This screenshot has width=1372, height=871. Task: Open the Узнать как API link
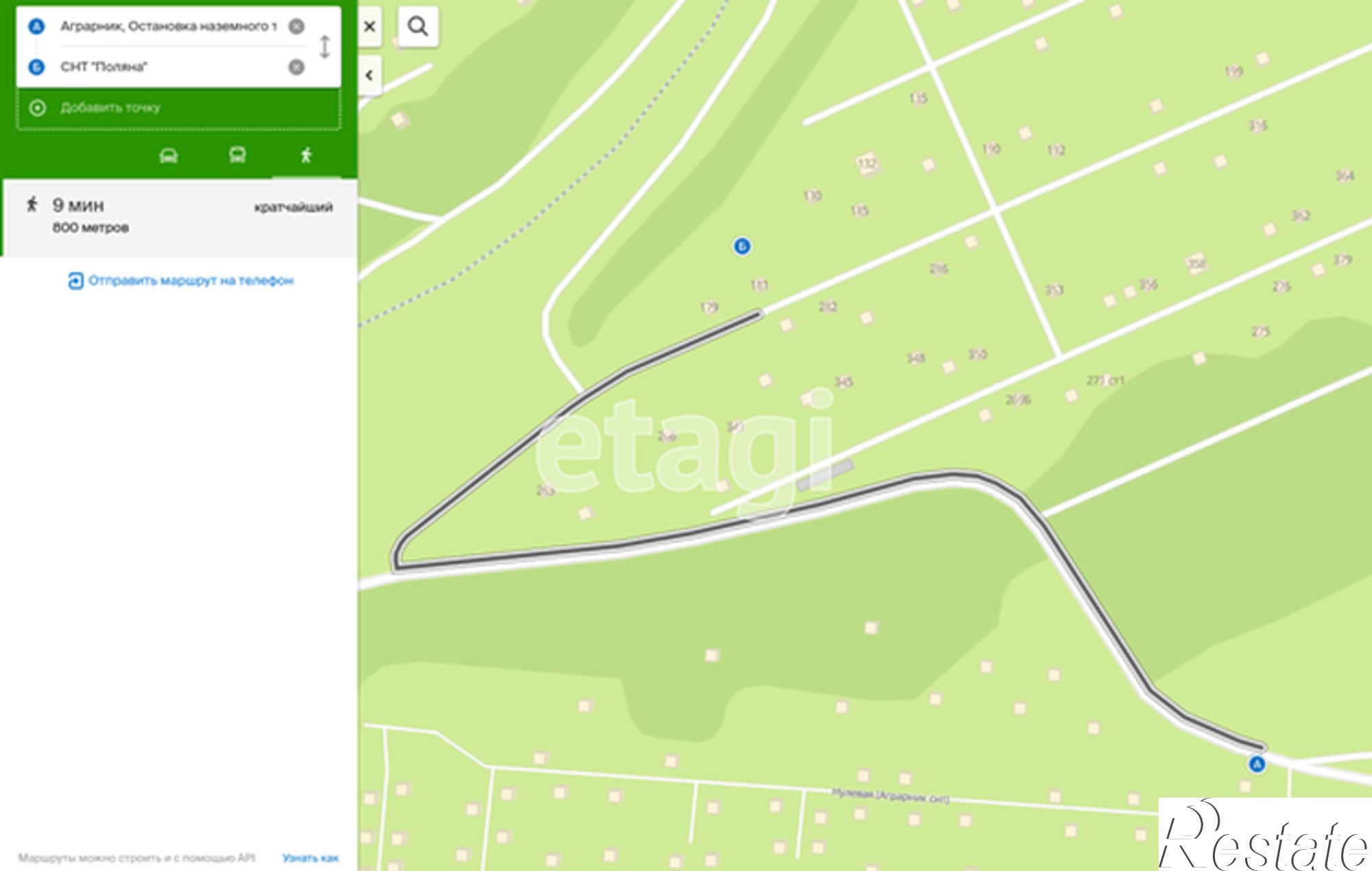[x=310, y=858]
